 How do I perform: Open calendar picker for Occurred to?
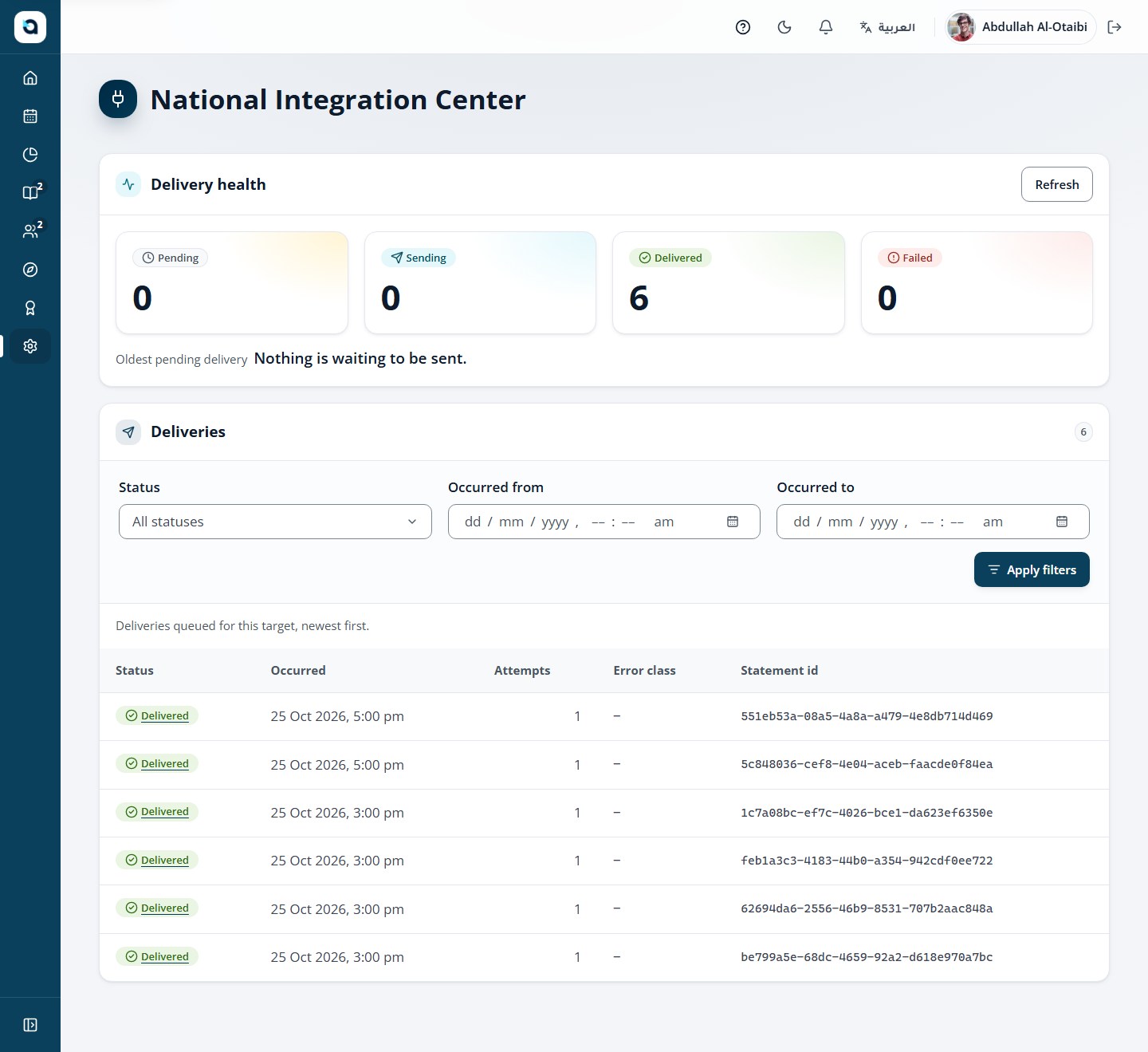[1062, 522]
